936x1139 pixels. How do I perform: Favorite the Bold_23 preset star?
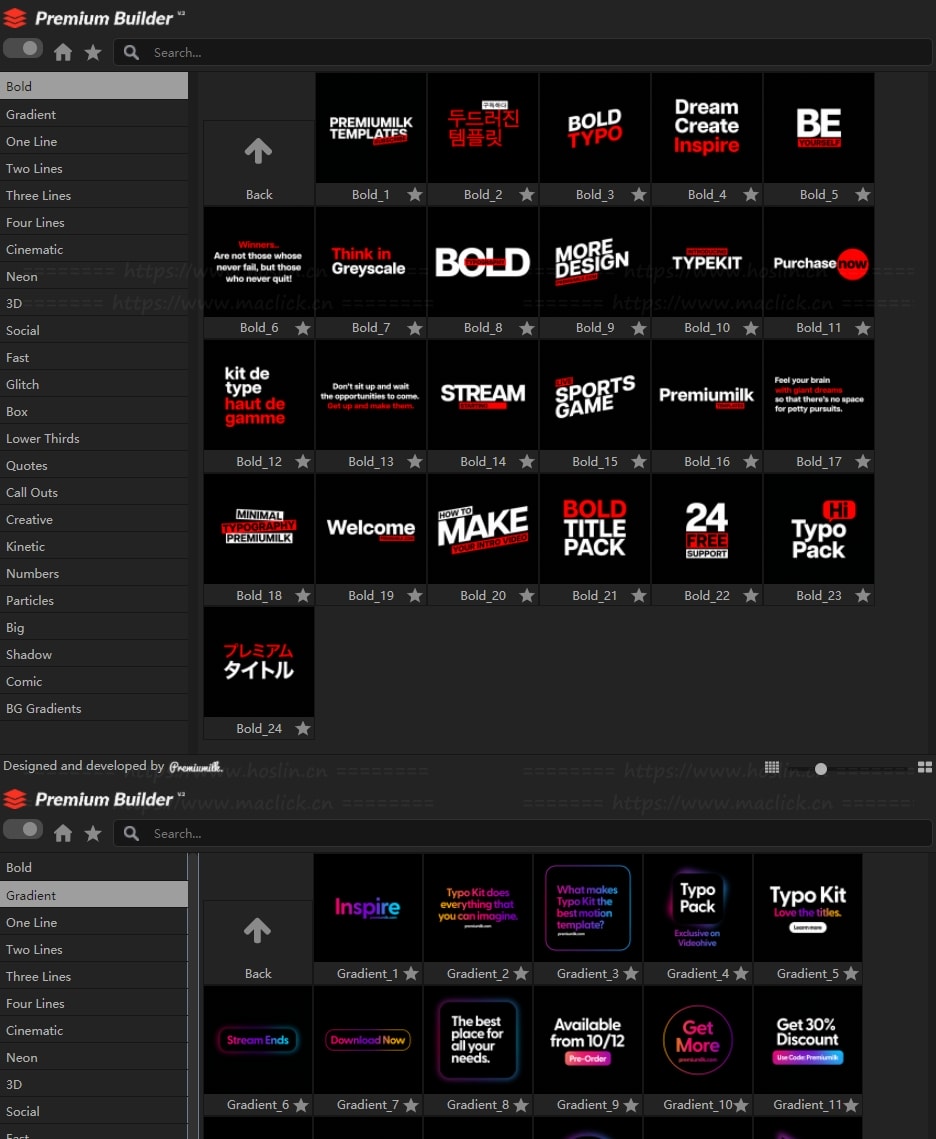click(x=863, y=596)
